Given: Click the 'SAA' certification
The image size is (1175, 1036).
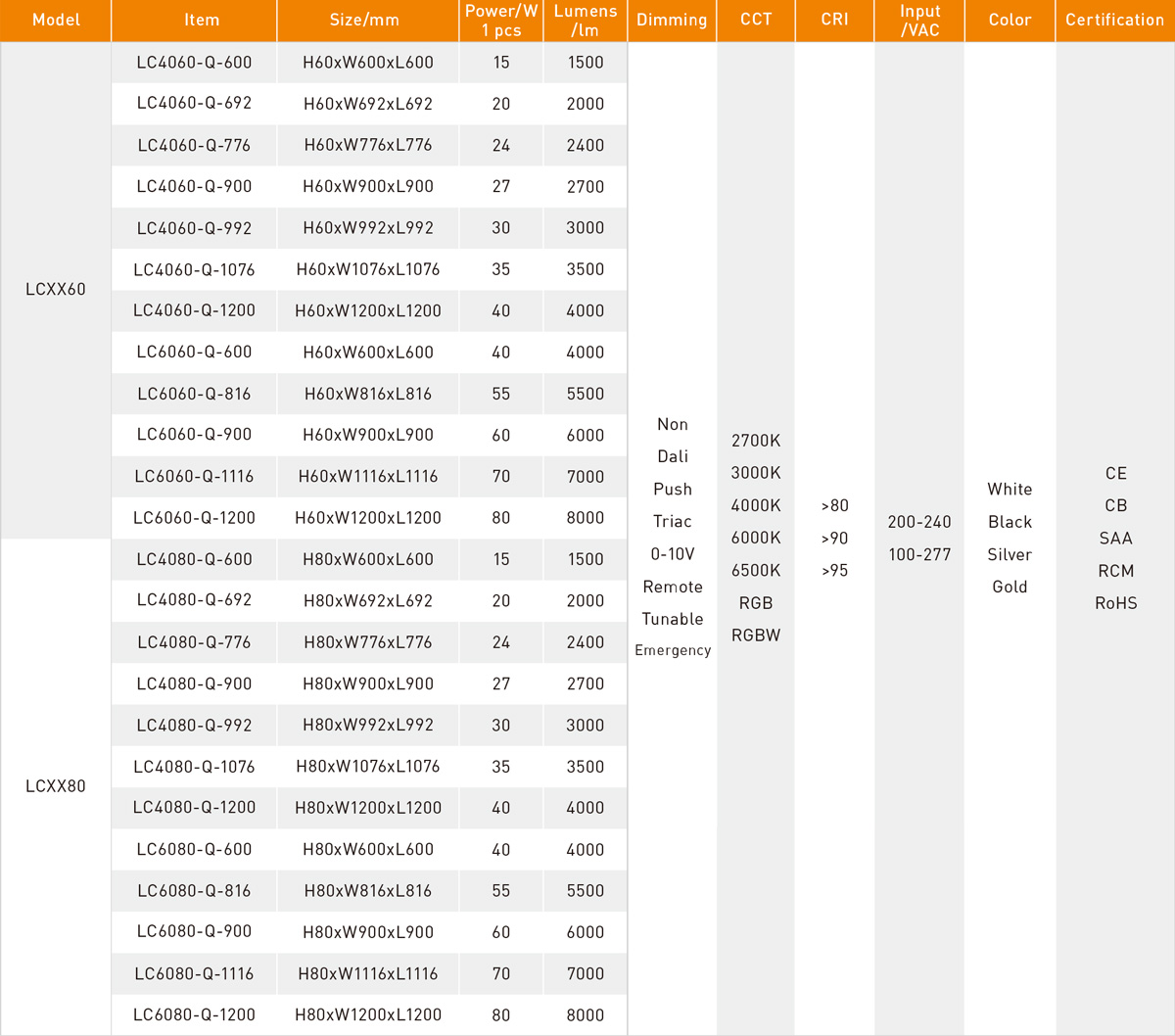Looking at the screenshot, I should pos(1115,539).
